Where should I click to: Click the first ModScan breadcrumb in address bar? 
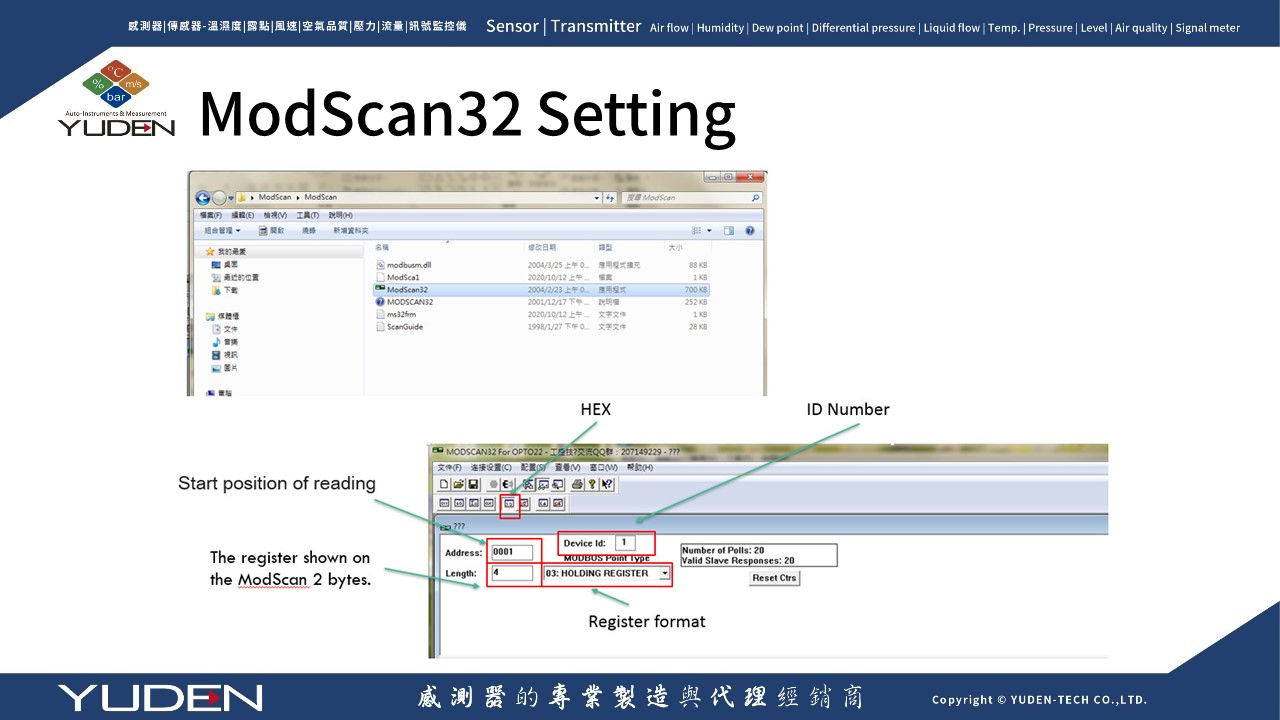coord(275,198)
